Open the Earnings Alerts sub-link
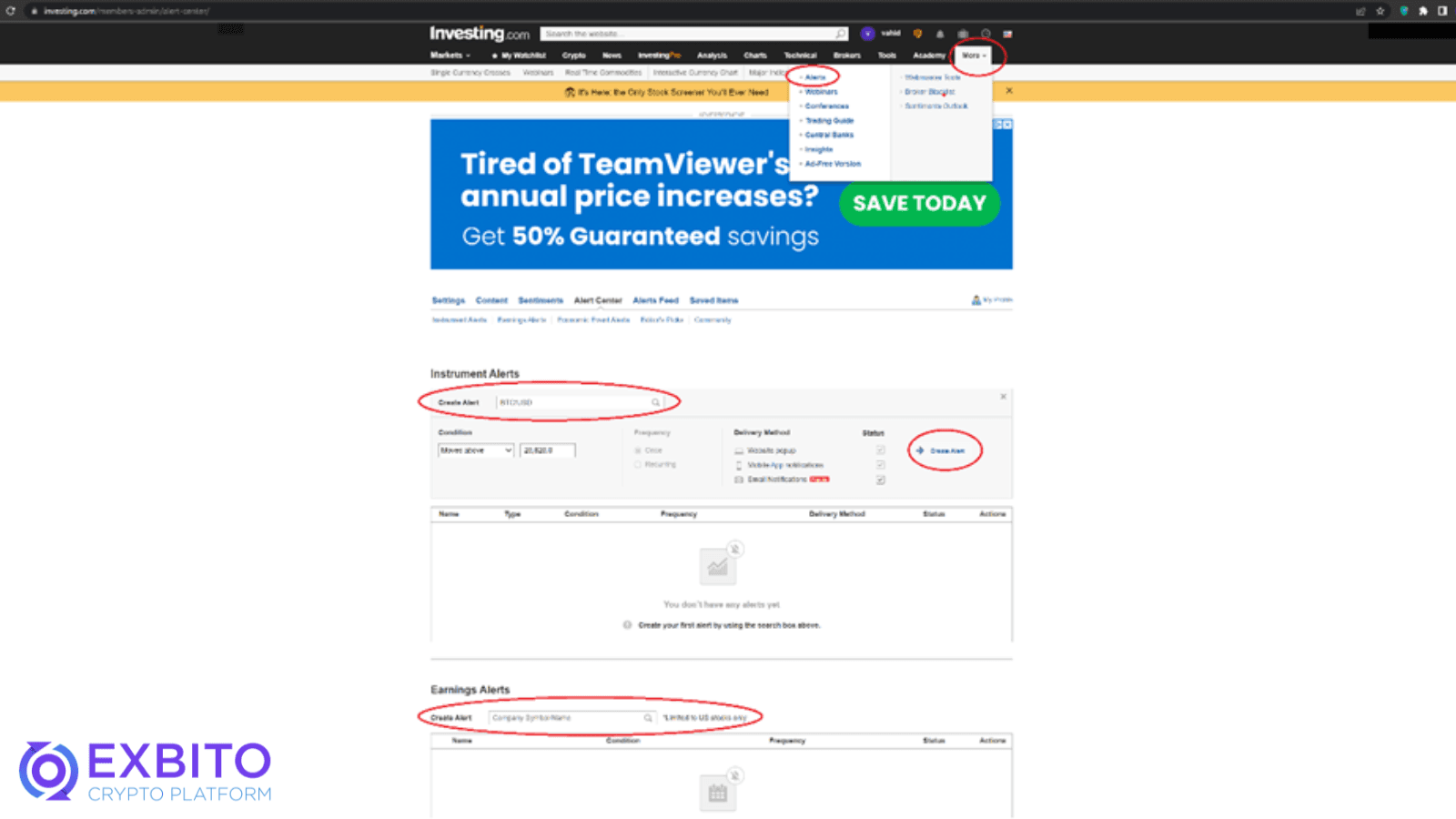This screenshot has height=819, width=1456. (x=521, y=320)
